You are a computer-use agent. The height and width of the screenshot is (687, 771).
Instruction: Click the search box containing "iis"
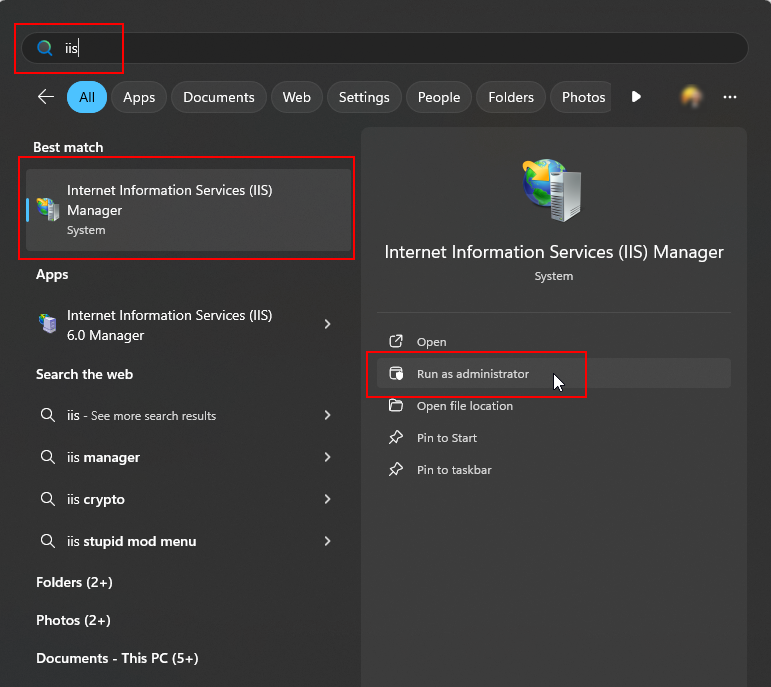pos(385,48)
